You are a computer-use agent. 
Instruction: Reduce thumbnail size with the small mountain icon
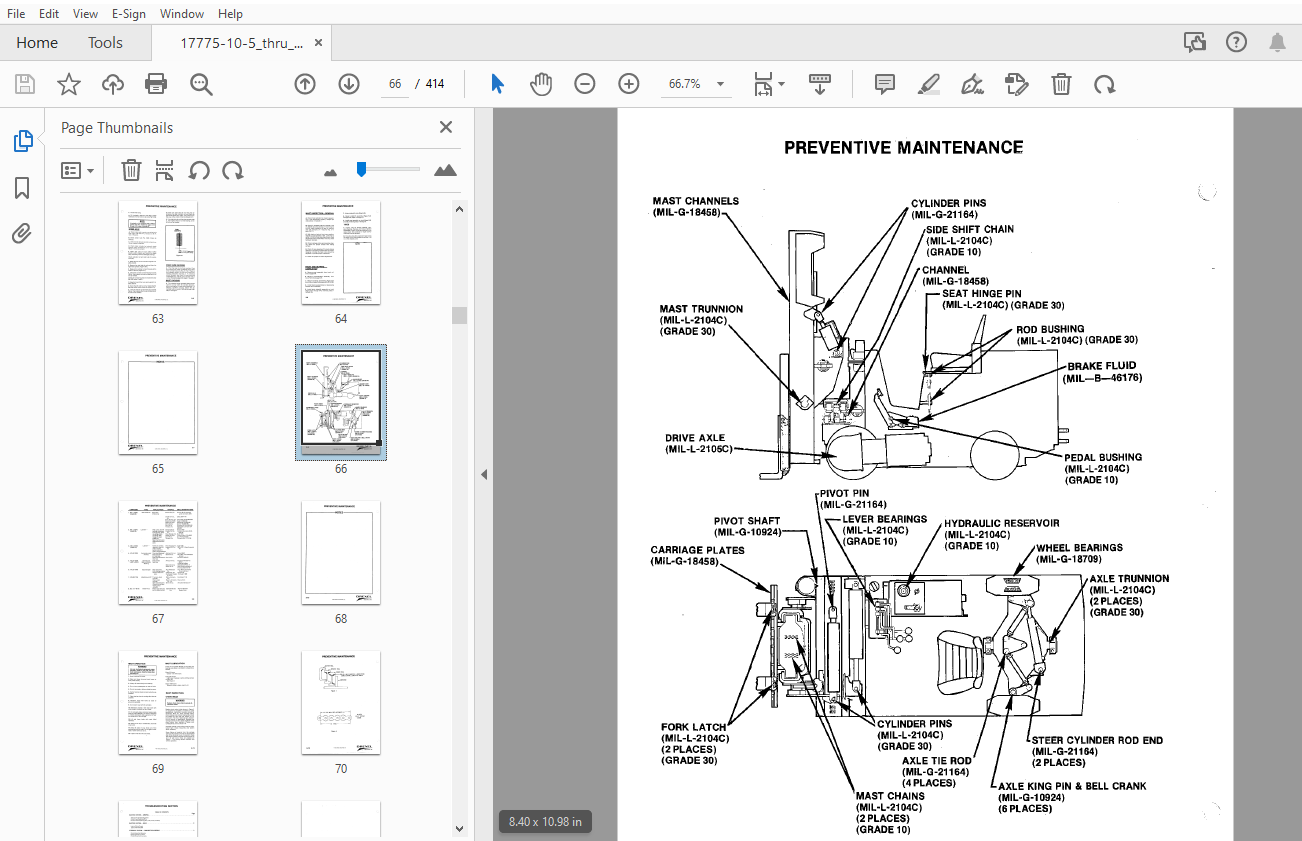331,172
